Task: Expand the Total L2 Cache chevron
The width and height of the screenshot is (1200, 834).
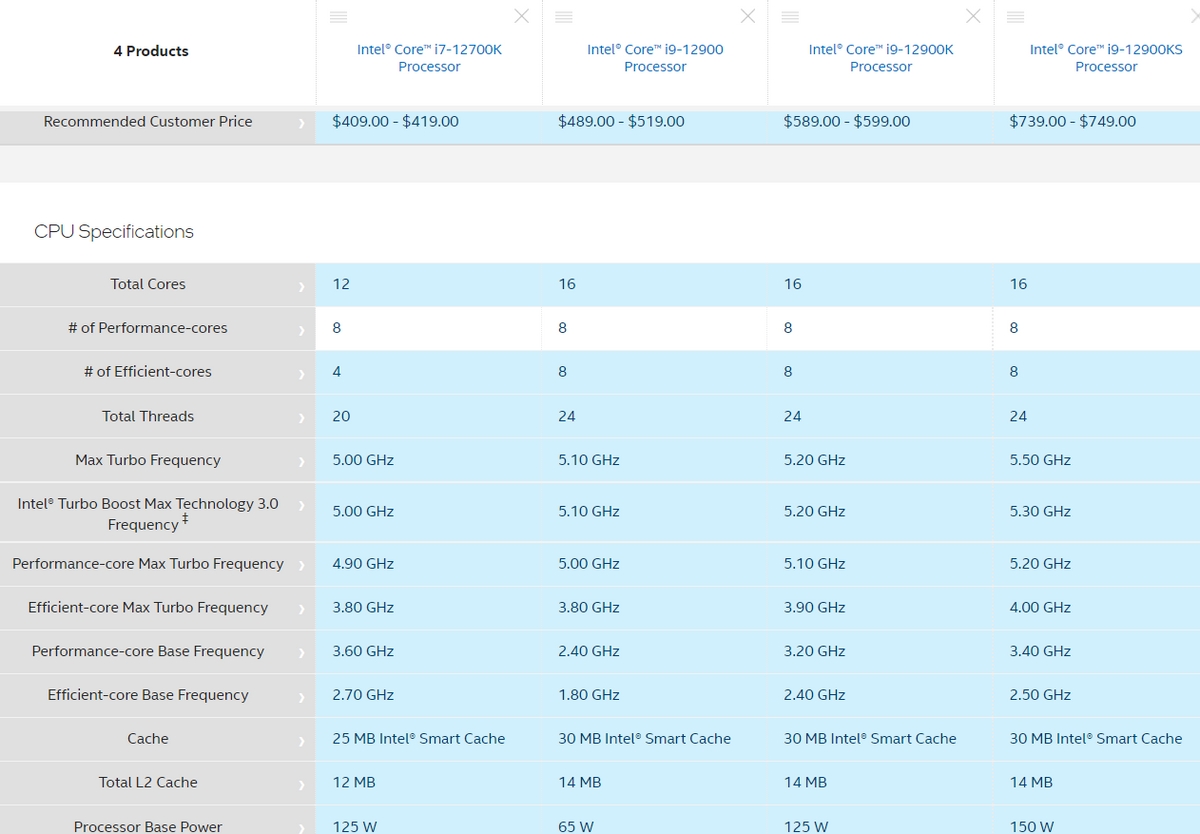Action: tap(301, 785)
